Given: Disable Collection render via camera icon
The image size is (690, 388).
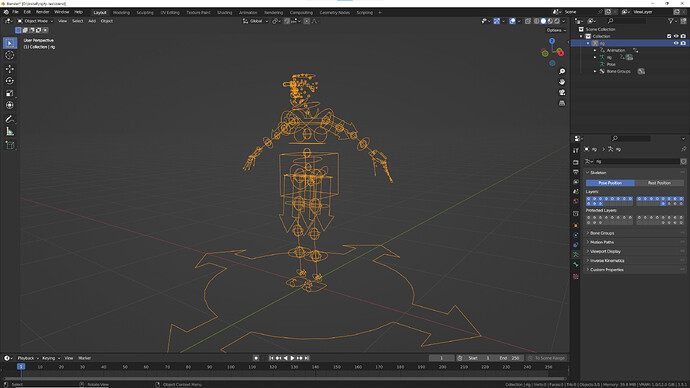Looking at the screenshot, I should [683, 36].
